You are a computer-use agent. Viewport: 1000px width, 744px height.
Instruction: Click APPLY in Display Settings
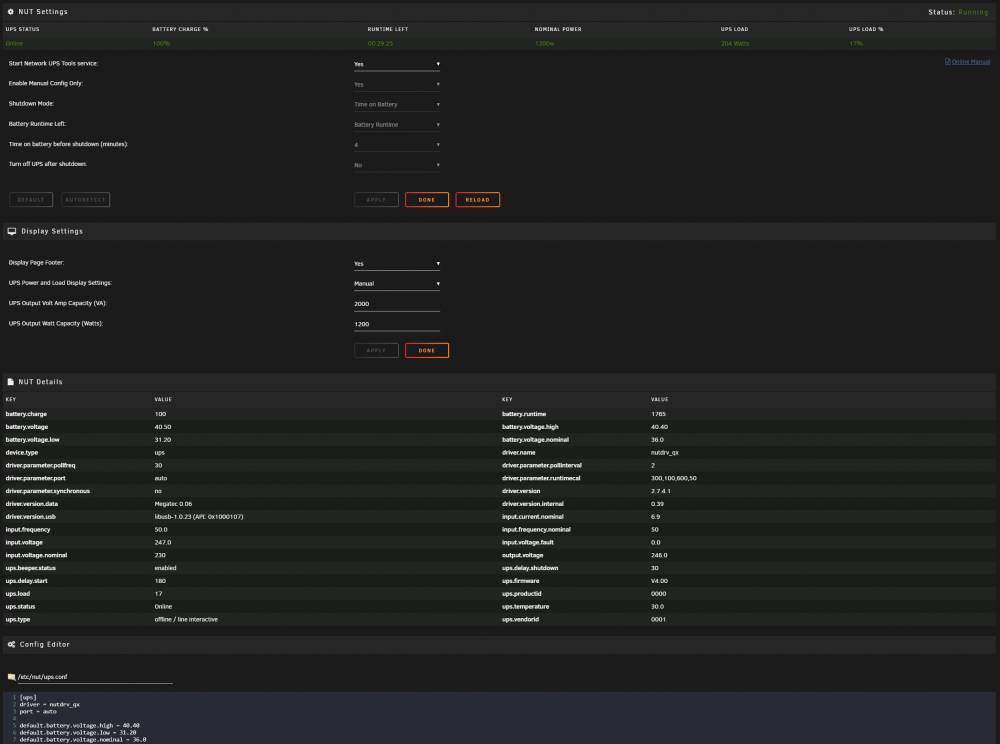(x=376, y=351)
